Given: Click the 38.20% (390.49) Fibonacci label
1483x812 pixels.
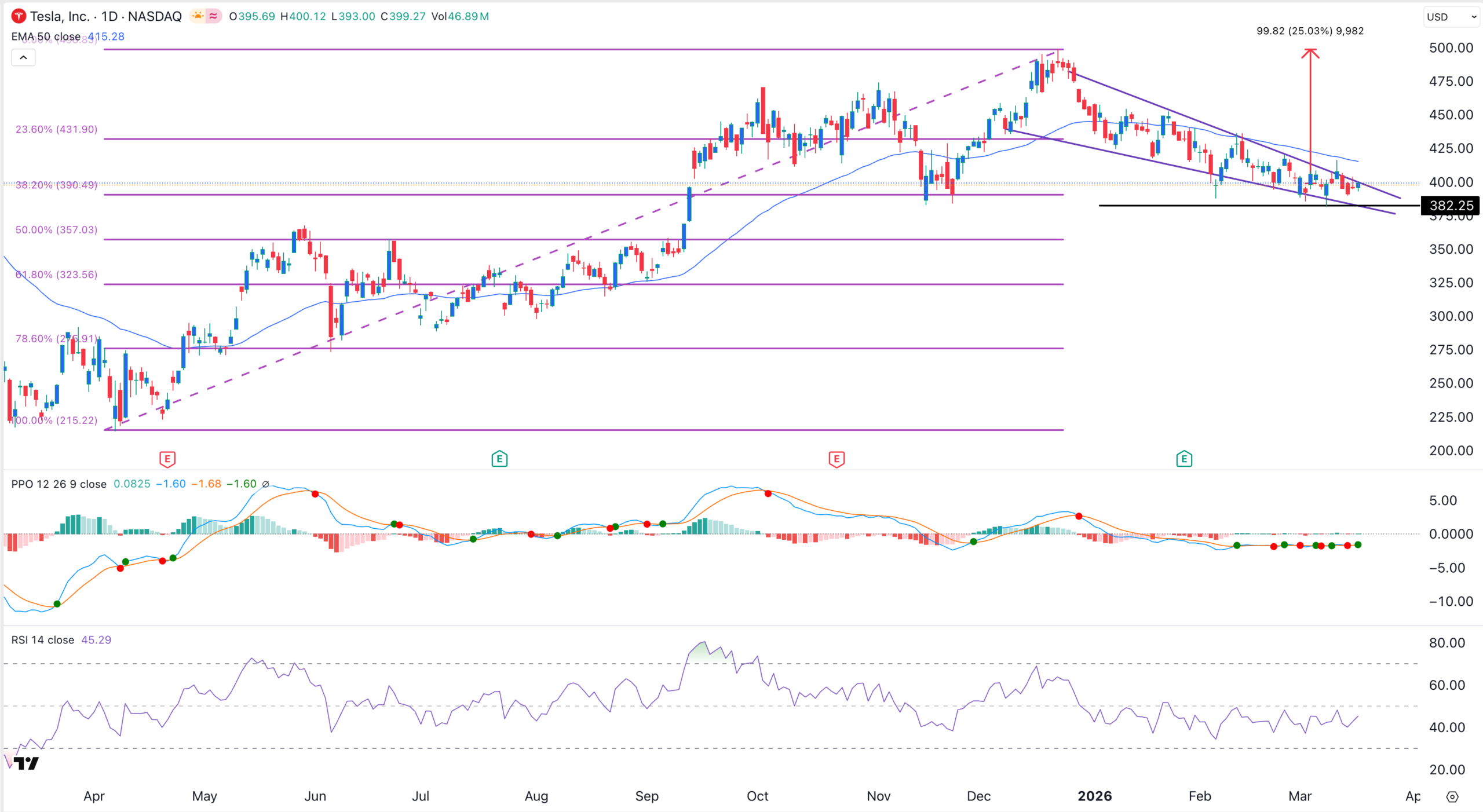Looking at the screenshot, I should [x=56, y=185].
